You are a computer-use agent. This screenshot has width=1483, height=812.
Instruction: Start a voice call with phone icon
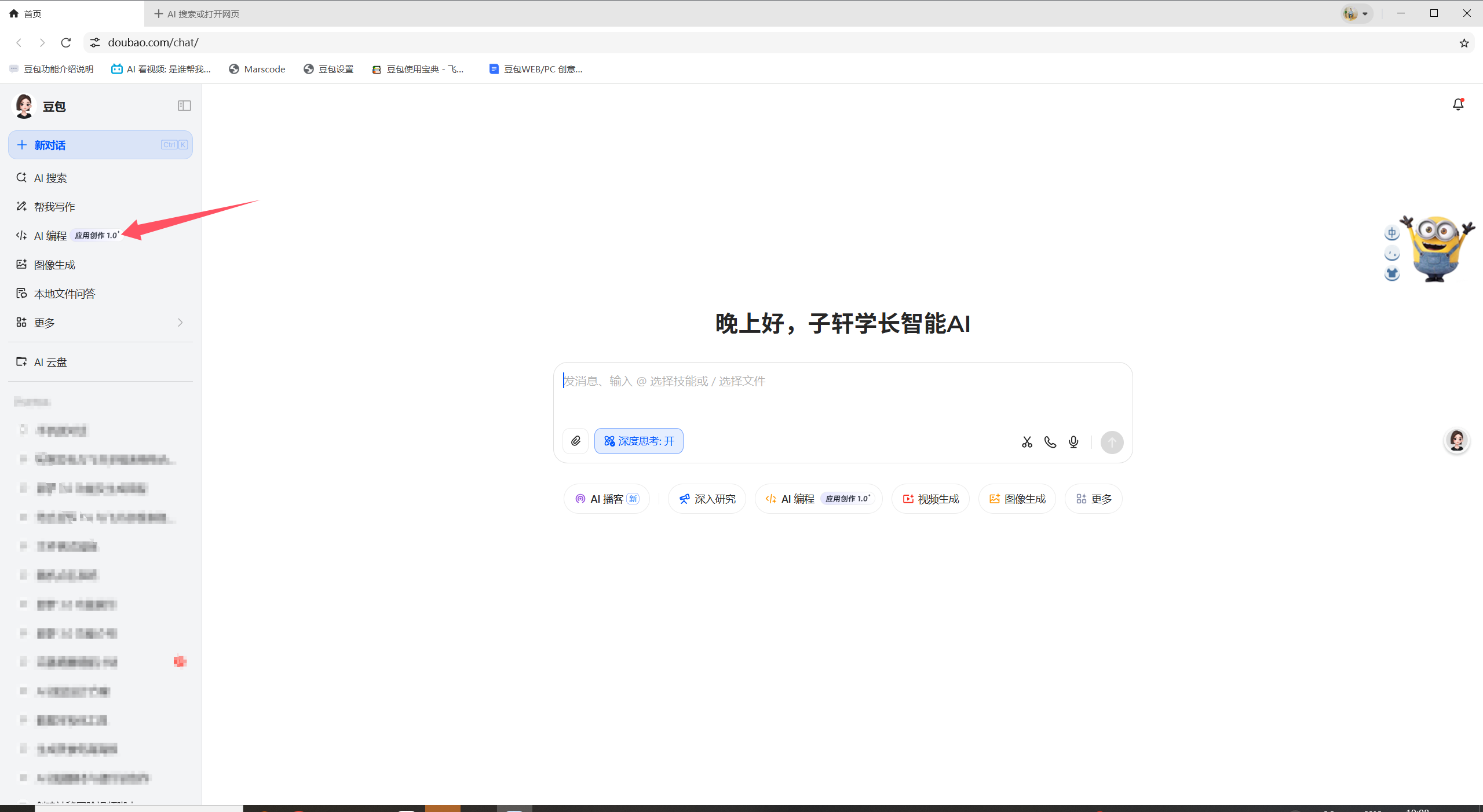pos(1050,442)
